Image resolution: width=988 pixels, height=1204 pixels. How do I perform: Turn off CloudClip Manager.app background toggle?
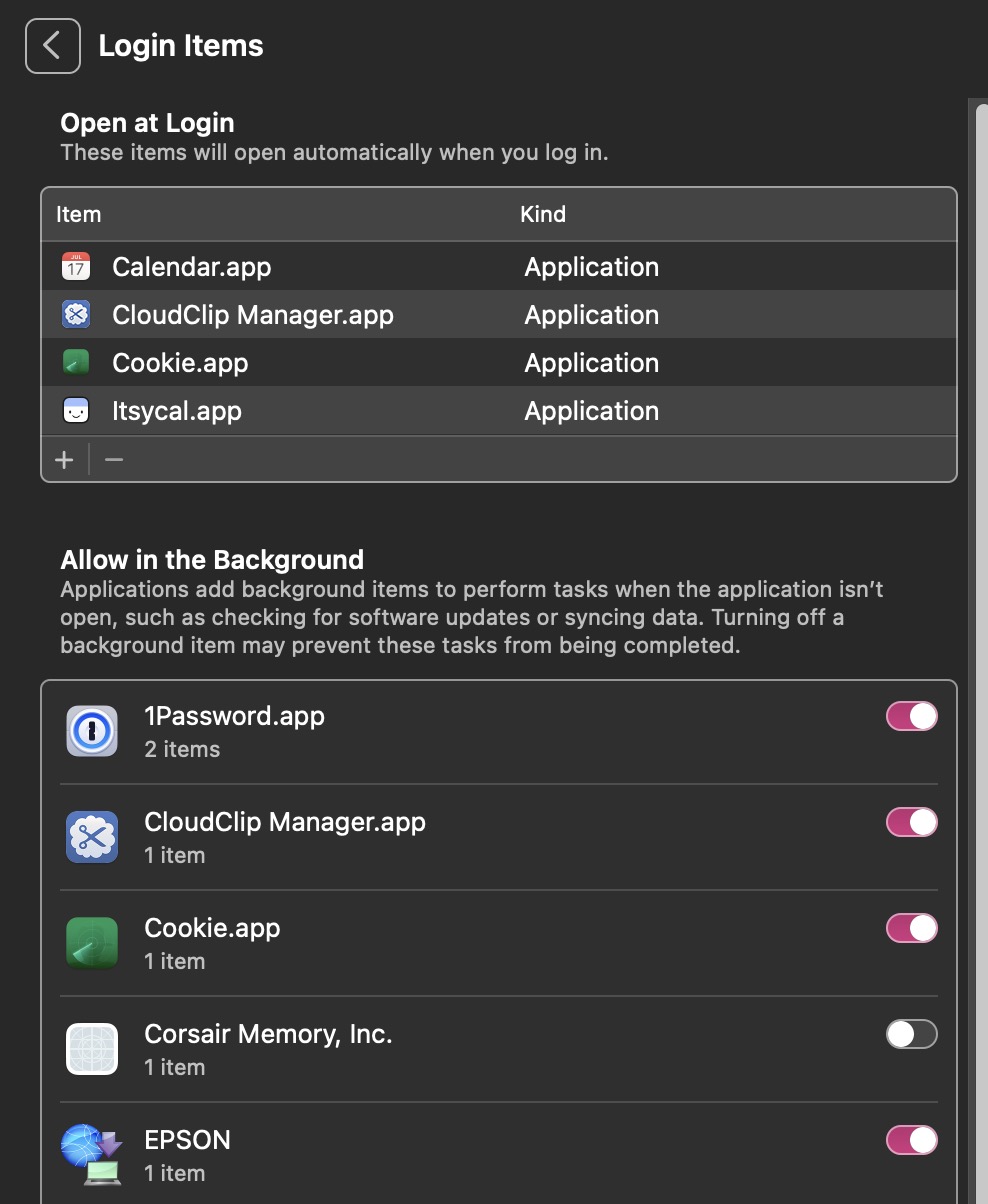point(912,822)
